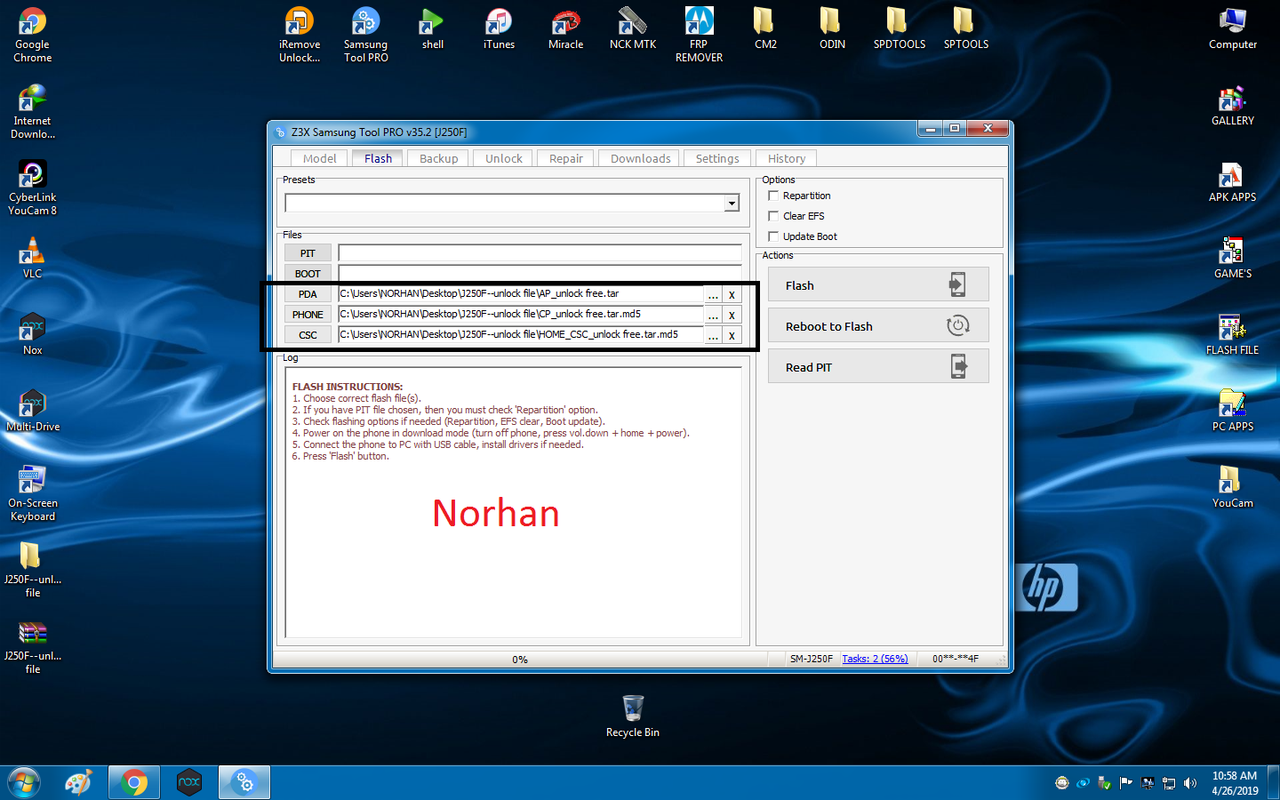Switch to the Downloads tab
Image resolution: width=1280 pixels, height=800 pixels.
coord(640,158)
